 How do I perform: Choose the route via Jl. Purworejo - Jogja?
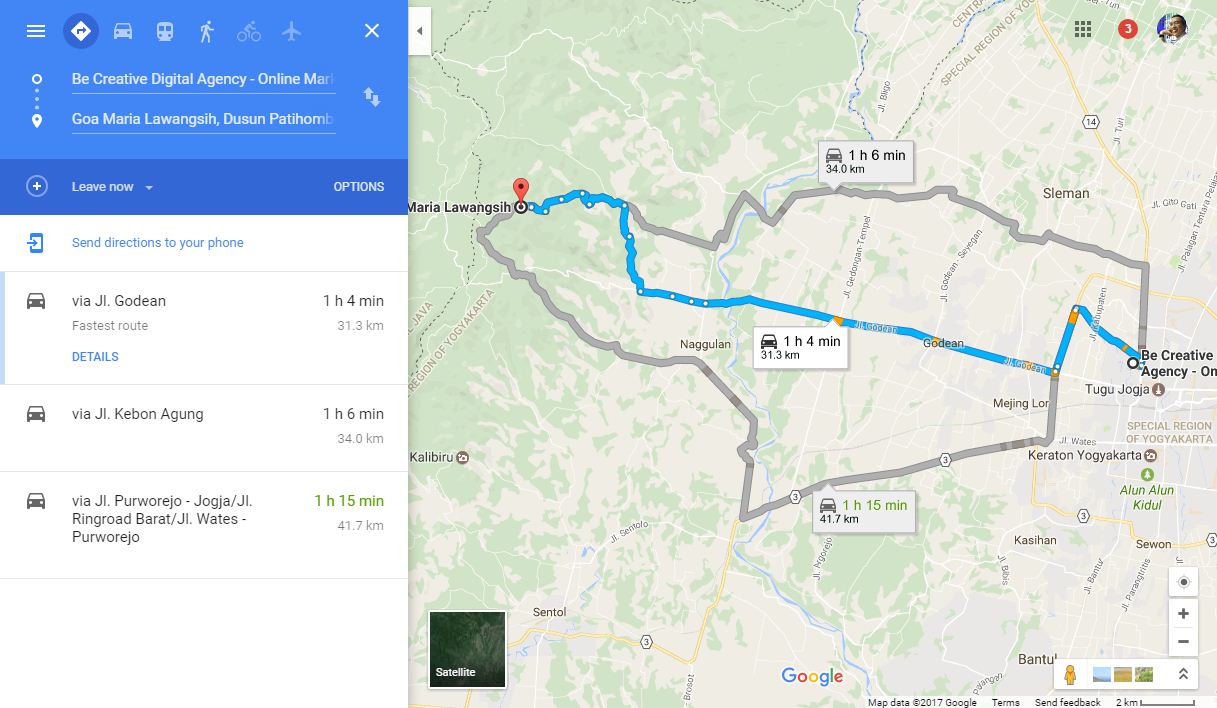[x=204, y=524]
